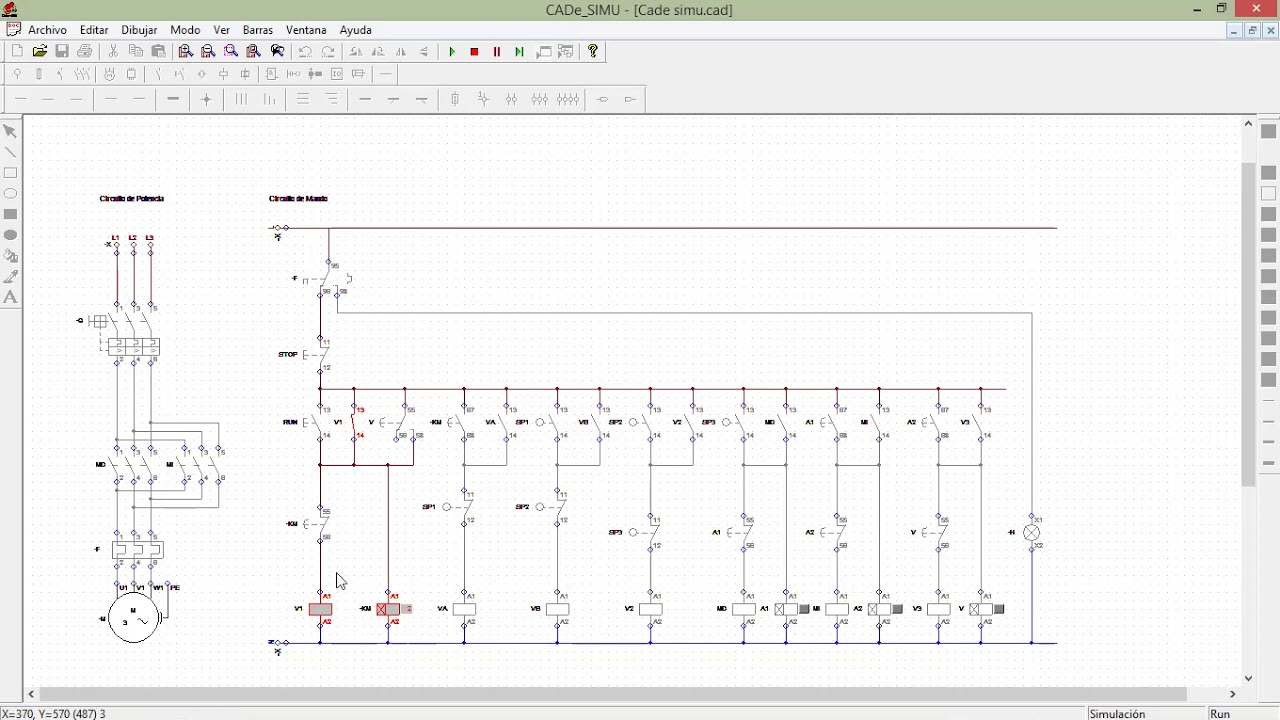Screen dimensions: 1280x720
Task: Click the 'Circuito de Mando' heading text
Action: coord(298,198)
